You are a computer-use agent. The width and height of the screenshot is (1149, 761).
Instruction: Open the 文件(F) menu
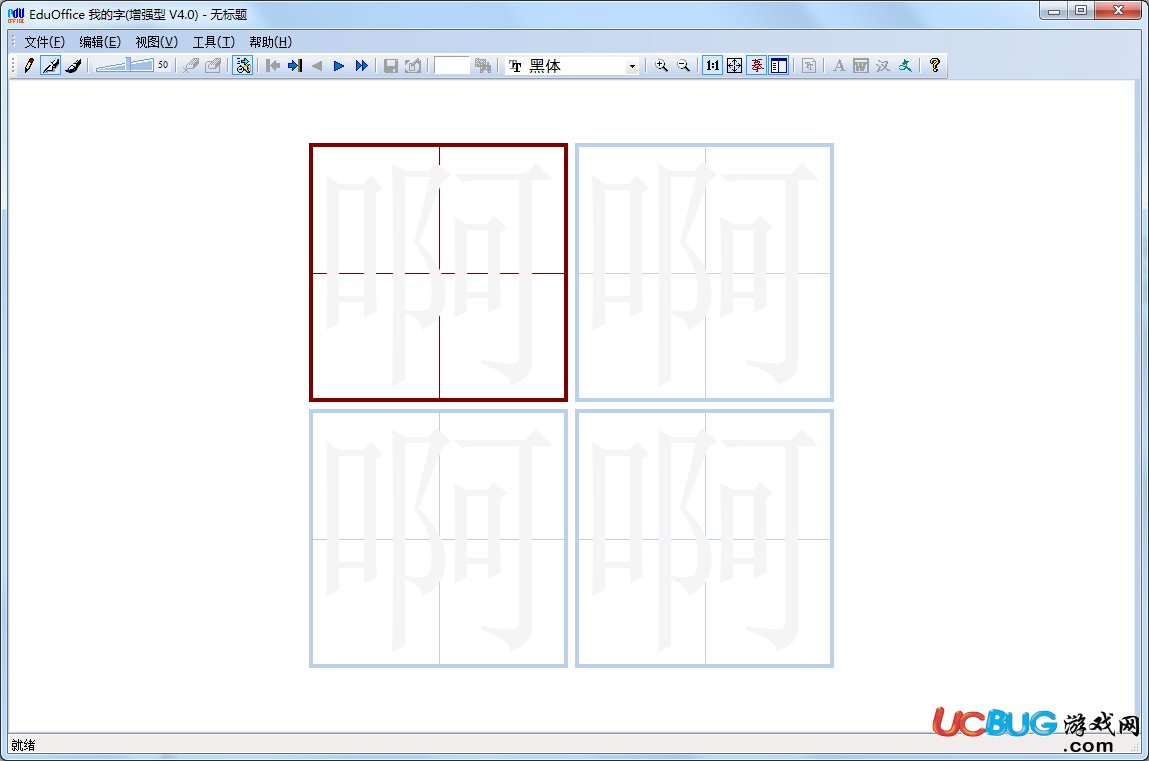44,42
